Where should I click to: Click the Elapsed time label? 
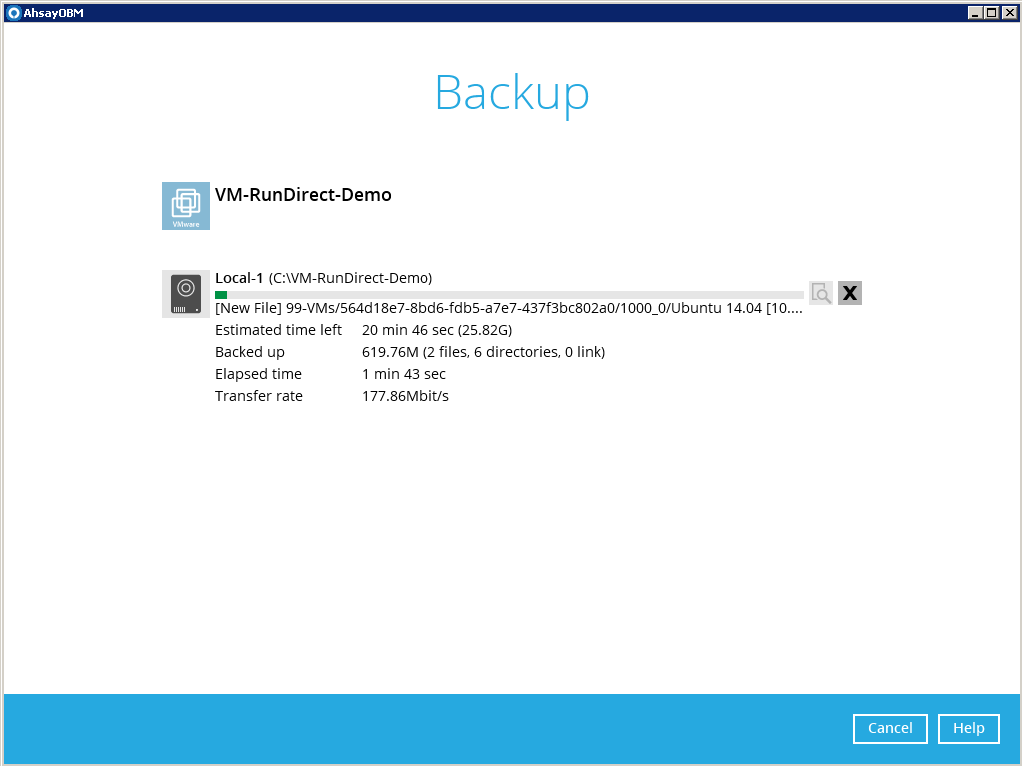(x=258, y=374)
